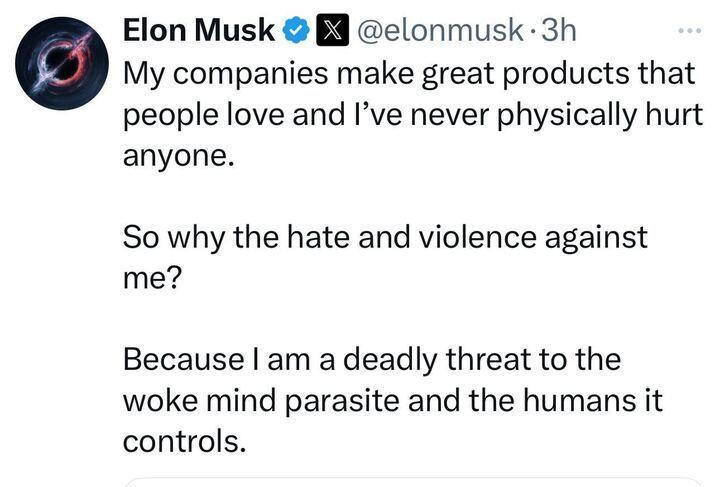Open the embedded card below the tweet

410,482
